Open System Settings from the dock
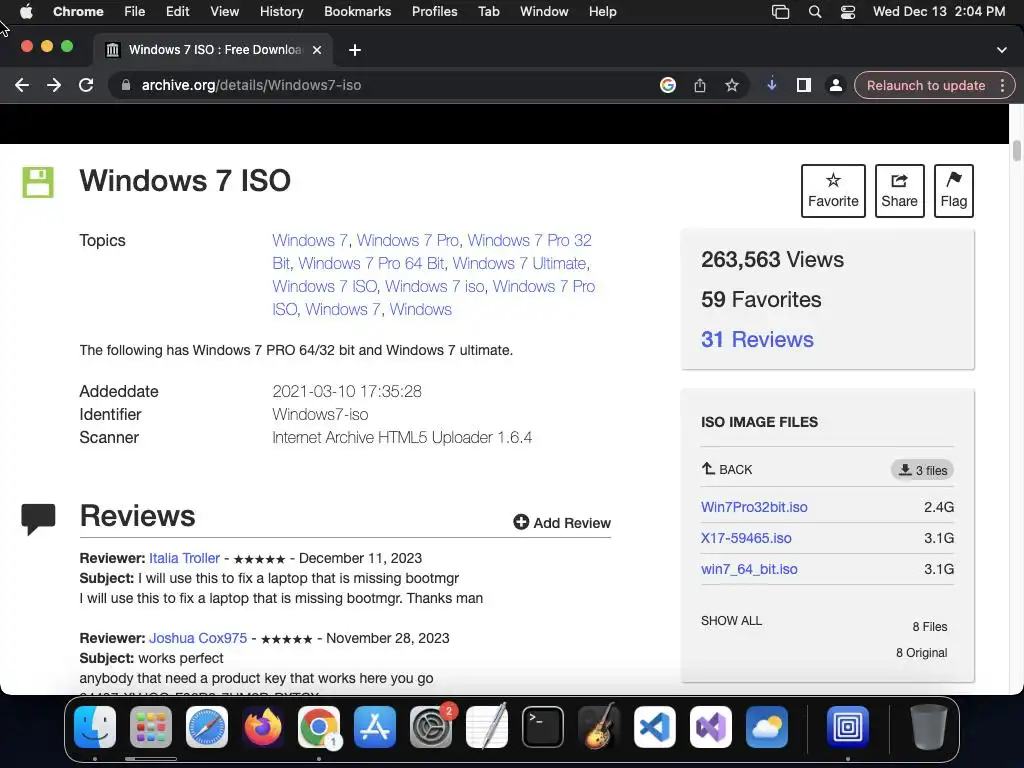Screen dimensions: 1024x768 [431, 727]
